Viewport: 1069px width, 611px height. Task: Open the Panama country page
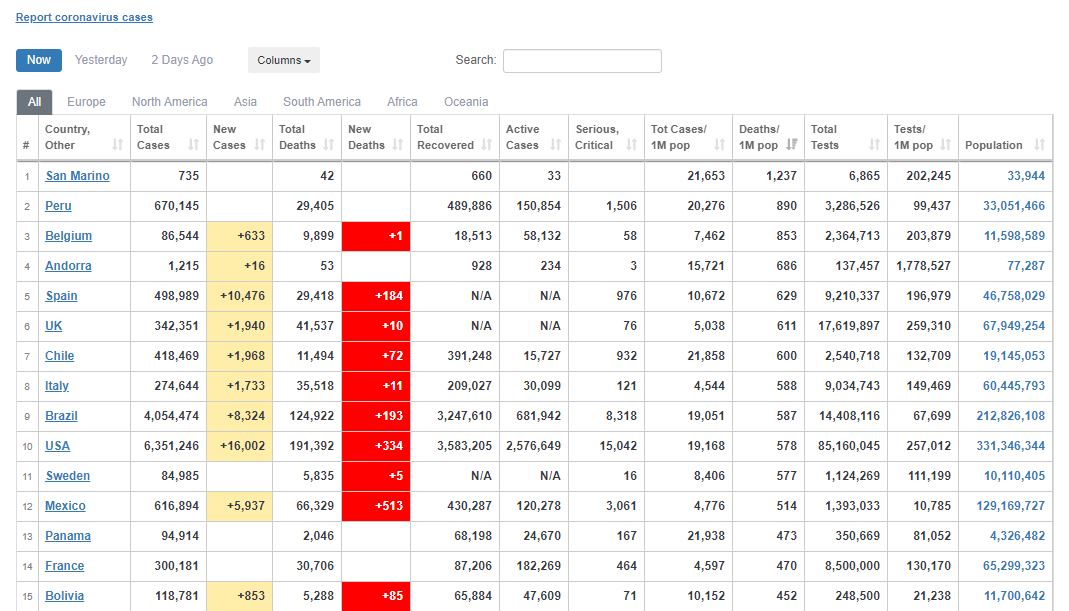(x=67, y=535)
